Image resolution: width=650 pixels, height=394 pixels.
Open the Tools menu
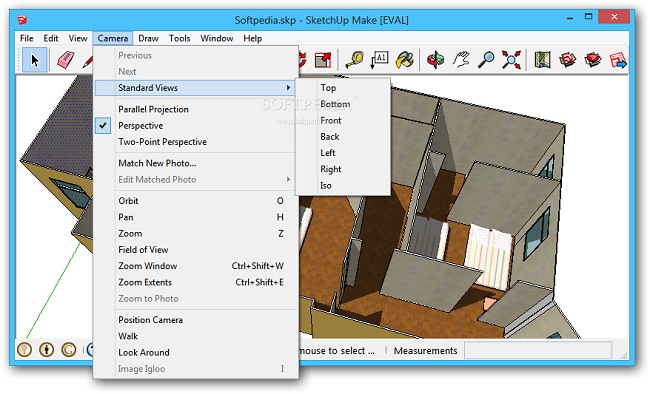(x=179, y=38)
